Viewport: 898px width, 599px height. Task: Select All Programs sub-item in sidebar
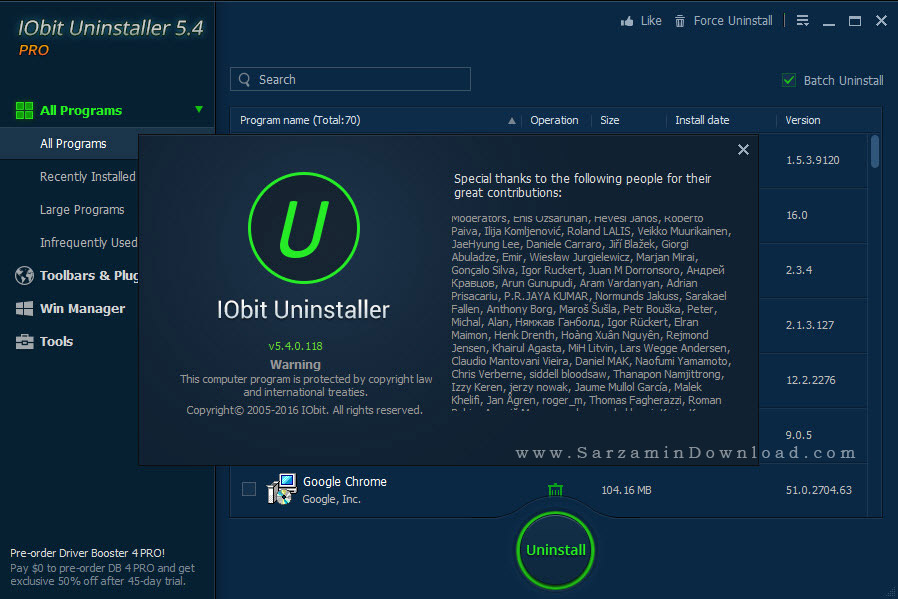(73, 144)
